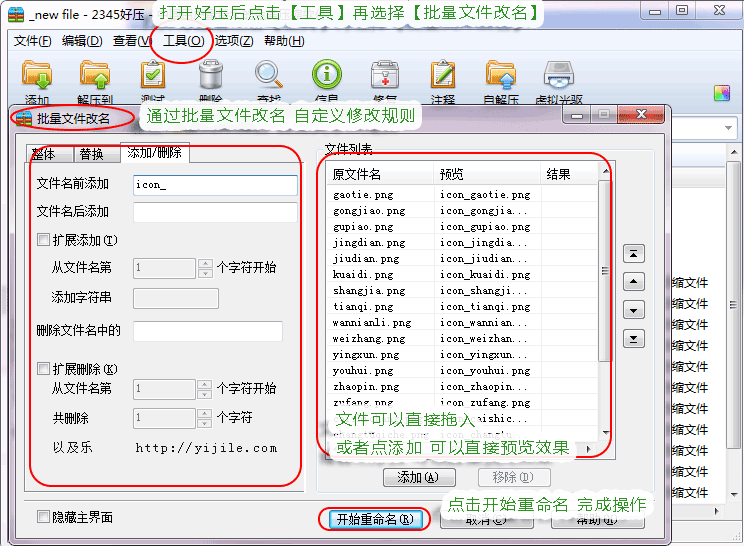Viewport: 744px width, 546px height.
Task: Click the colorful skin icon at toolbar right
Action: (x=722, y=93)
